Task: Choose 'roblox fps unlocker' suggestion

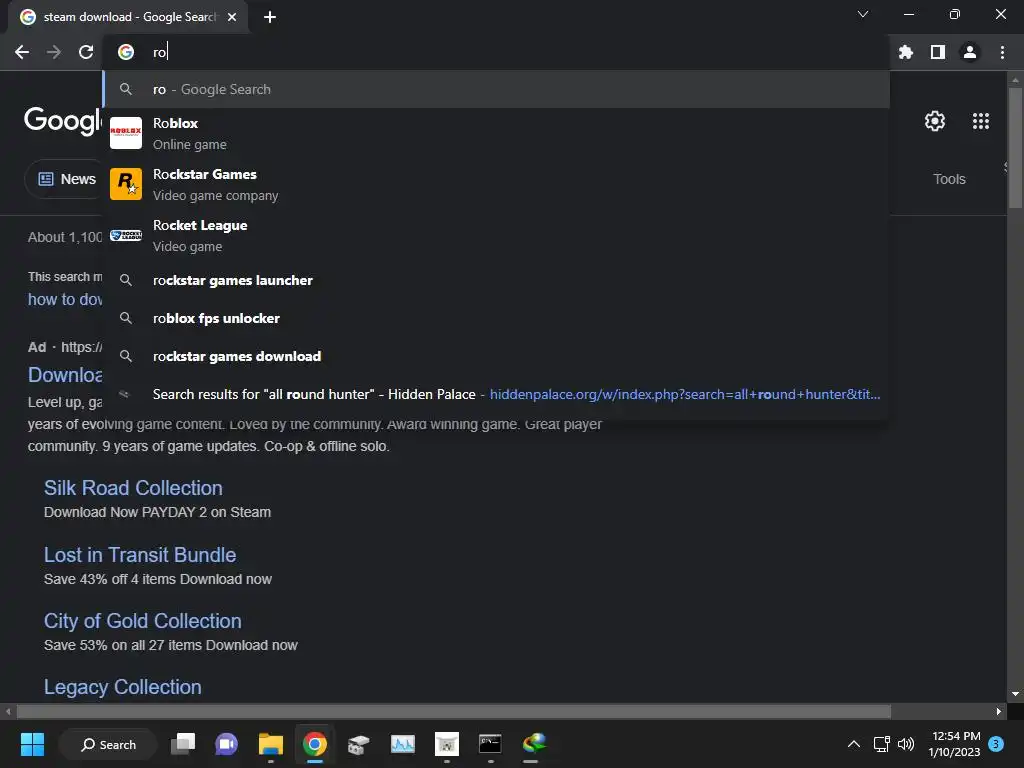Action: 496,318
